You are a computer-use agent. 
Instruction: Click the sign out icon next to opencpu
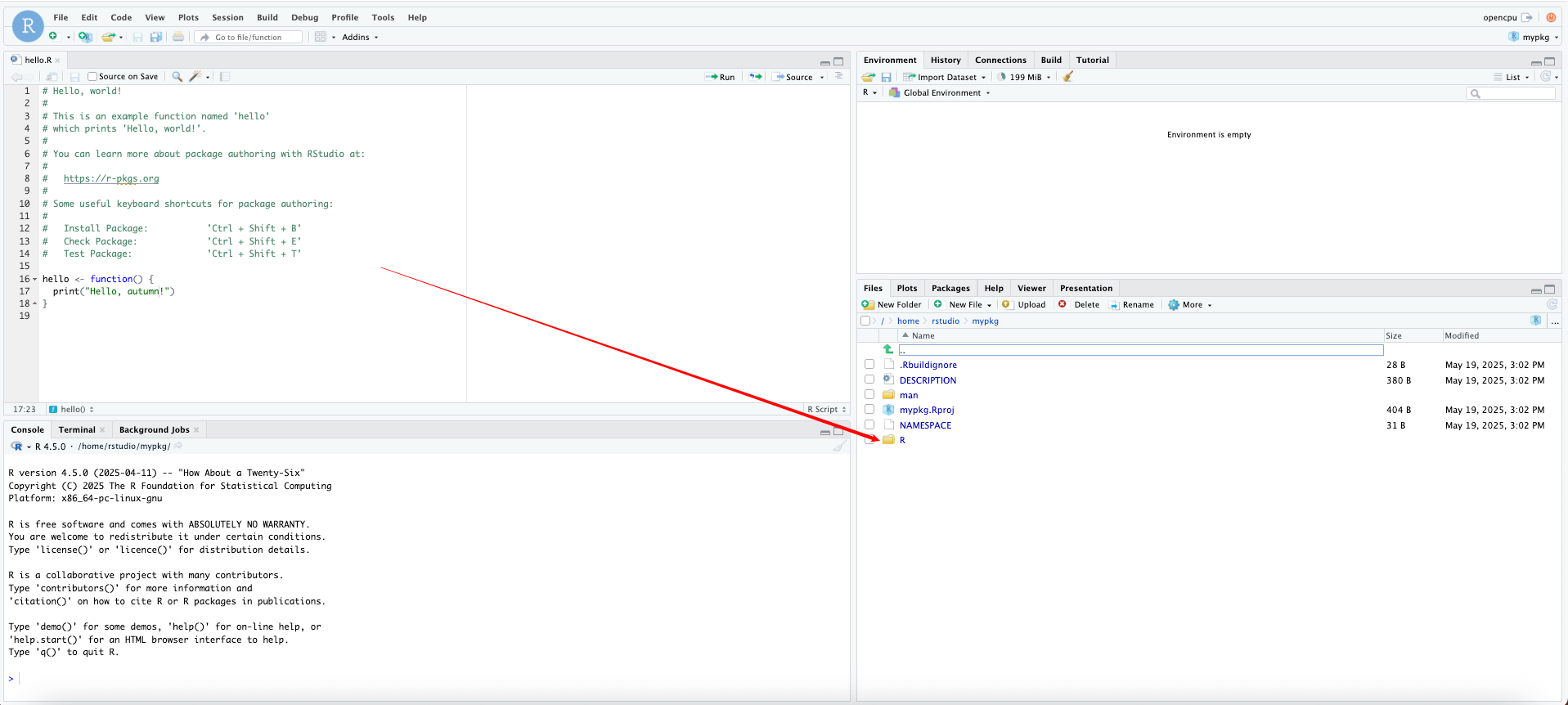(x=1527, y=17)
